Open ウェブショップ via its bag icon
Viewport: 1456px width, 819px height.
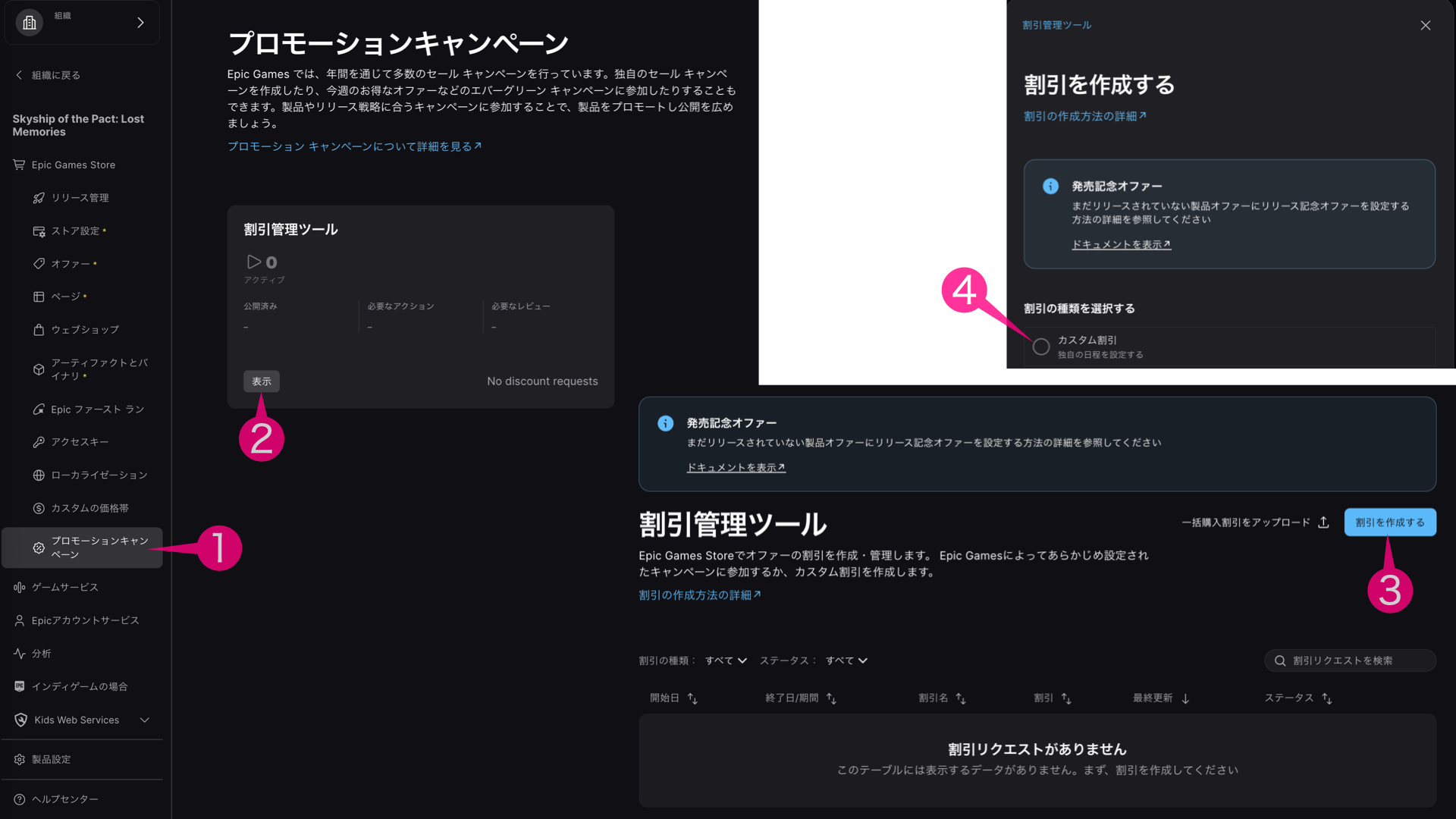39,330
